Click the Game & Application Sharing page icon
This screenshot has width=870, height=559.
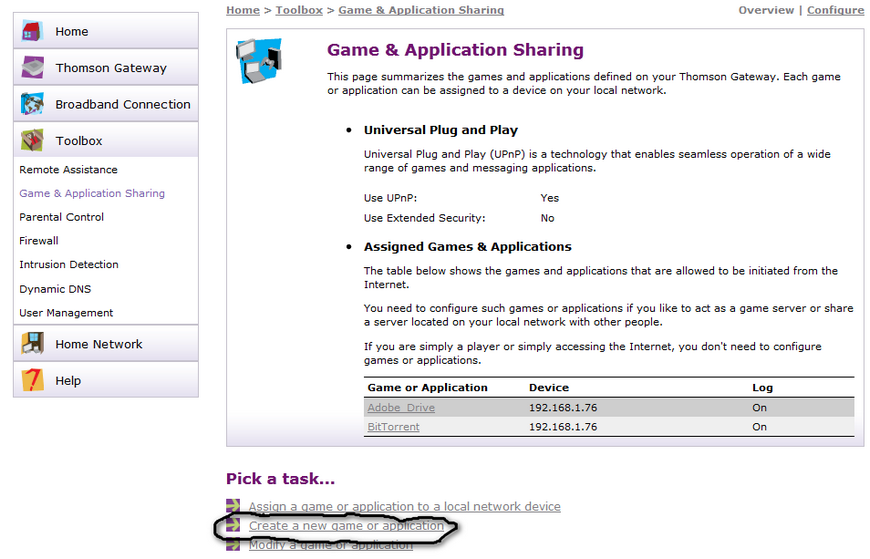click(259, 61)
